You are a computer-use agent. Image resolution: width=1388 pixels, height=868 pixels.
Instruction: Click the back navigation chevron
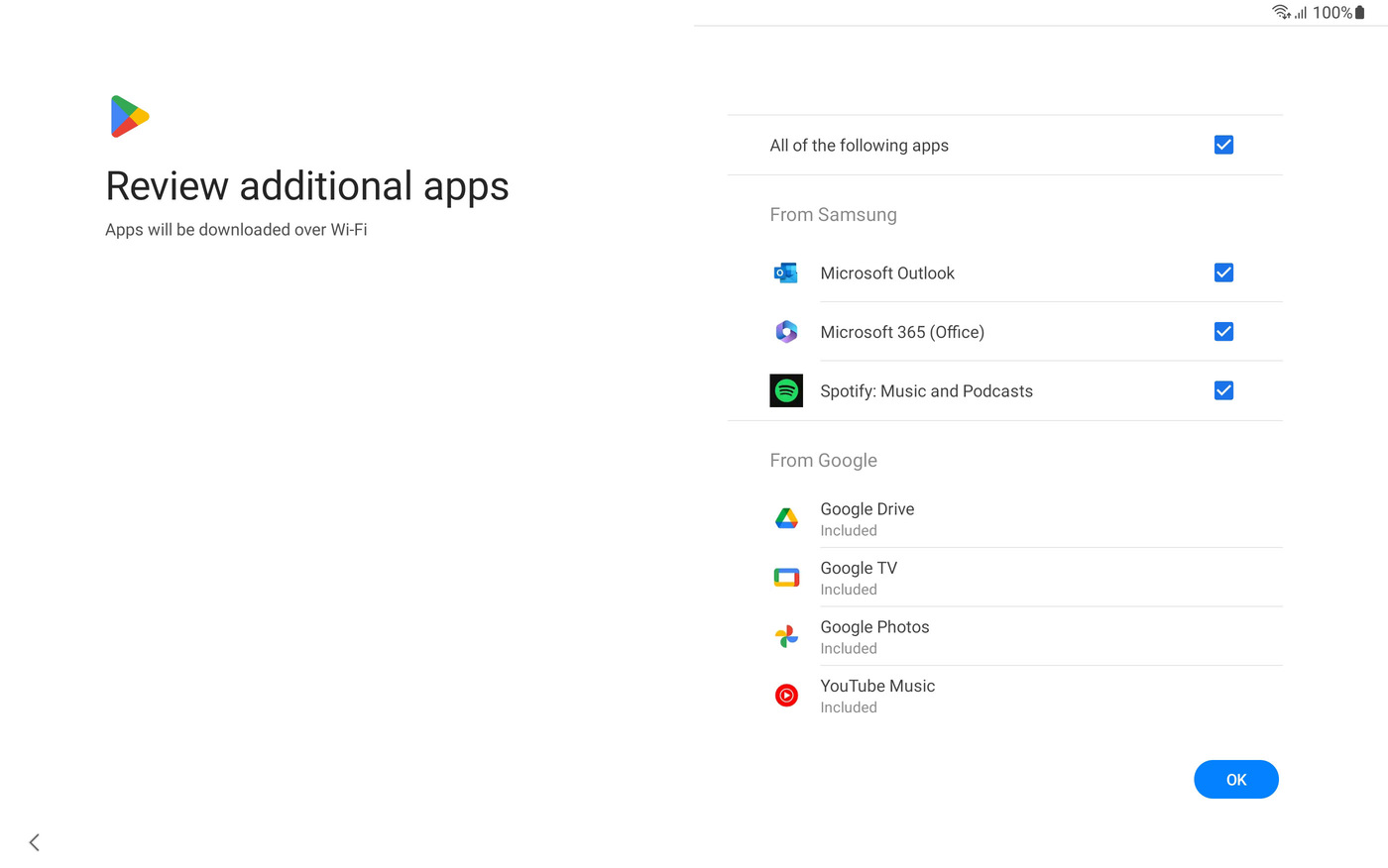(x=33, y=841)
